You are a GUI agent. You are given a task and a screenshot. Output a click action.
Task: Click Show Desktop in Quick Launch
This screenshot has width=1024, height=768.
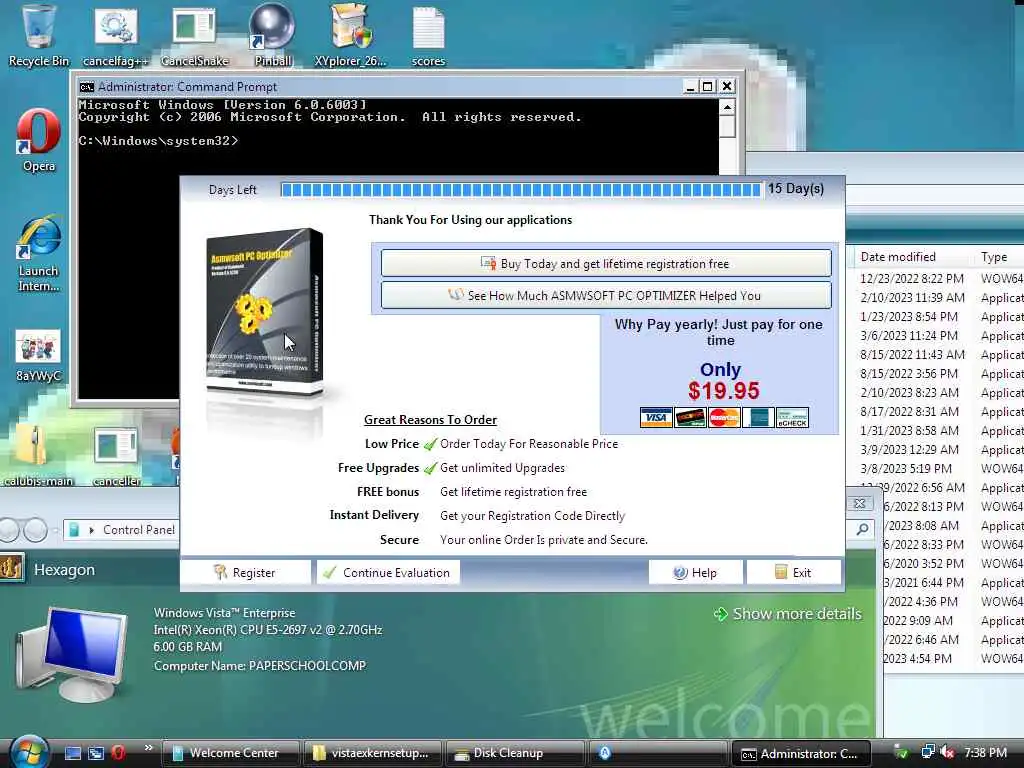point(73,753)
